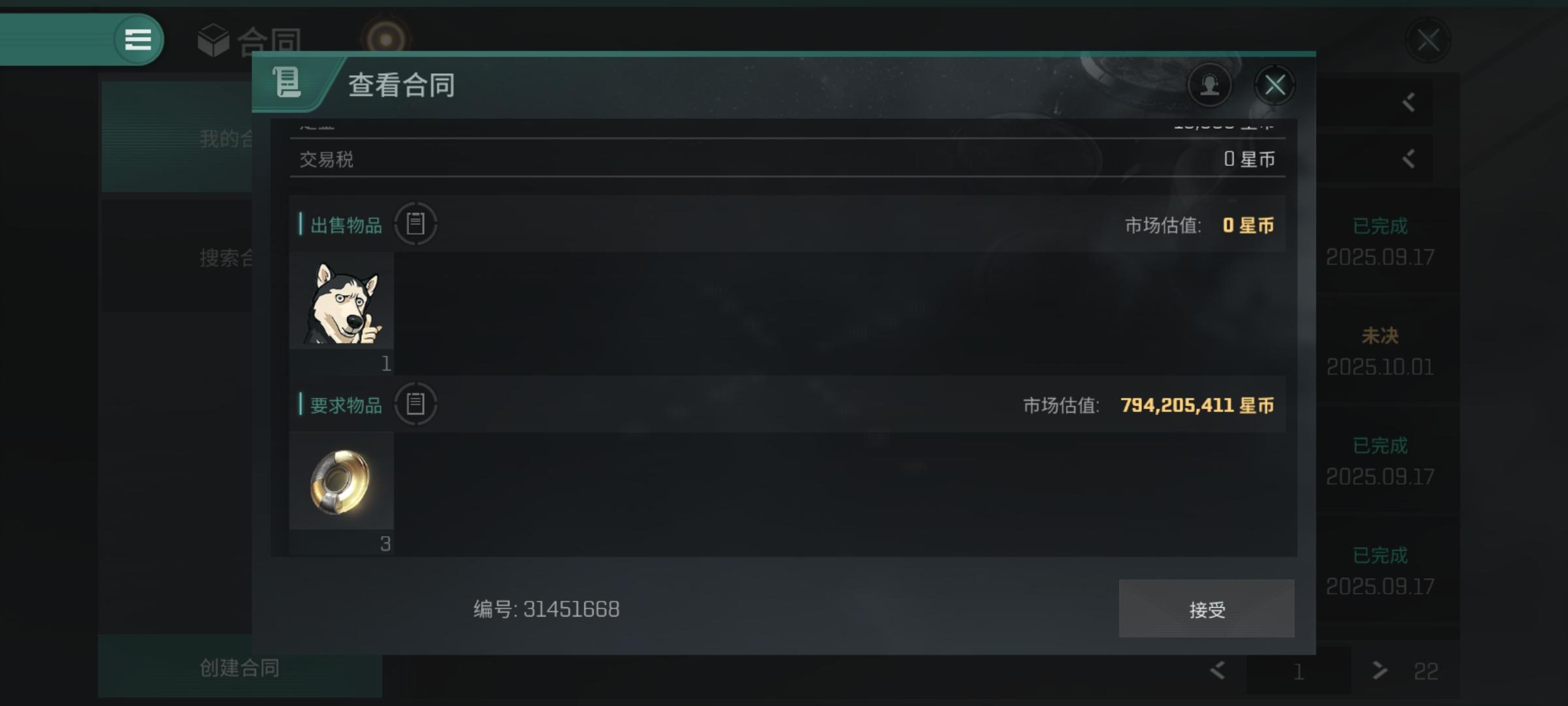Image resolution: width=1568 pixels, height=706 pixels.
Task: Select the husky dog item thumbnail
Action: [x=342, y=301]
